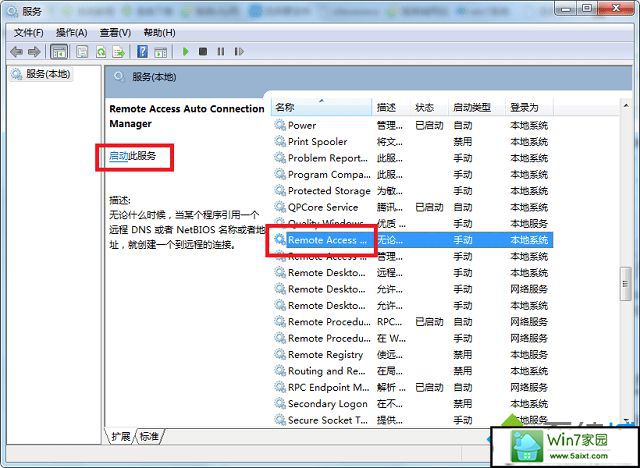This screenshot has height=468, width=640.
Task: Click the Pause service icon
Action: point(221,52)
